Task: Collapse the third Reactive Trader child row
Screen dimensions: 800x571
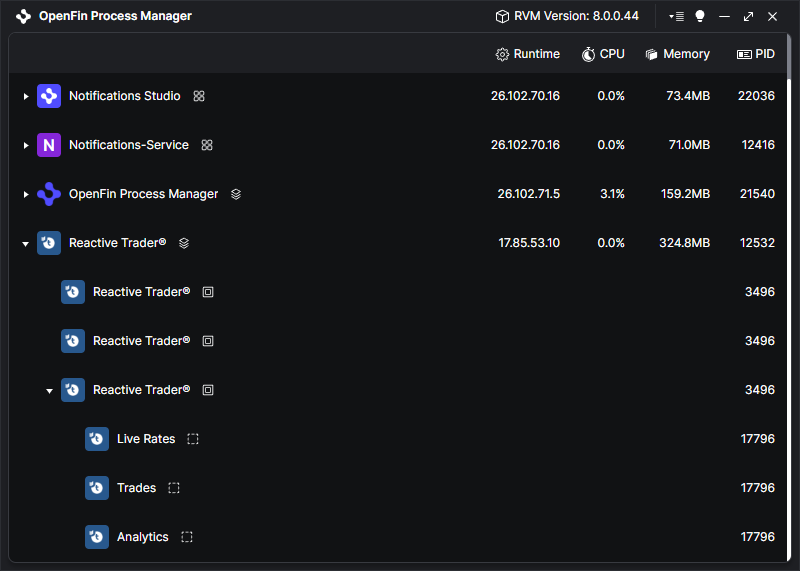Action: pos(49,390)
